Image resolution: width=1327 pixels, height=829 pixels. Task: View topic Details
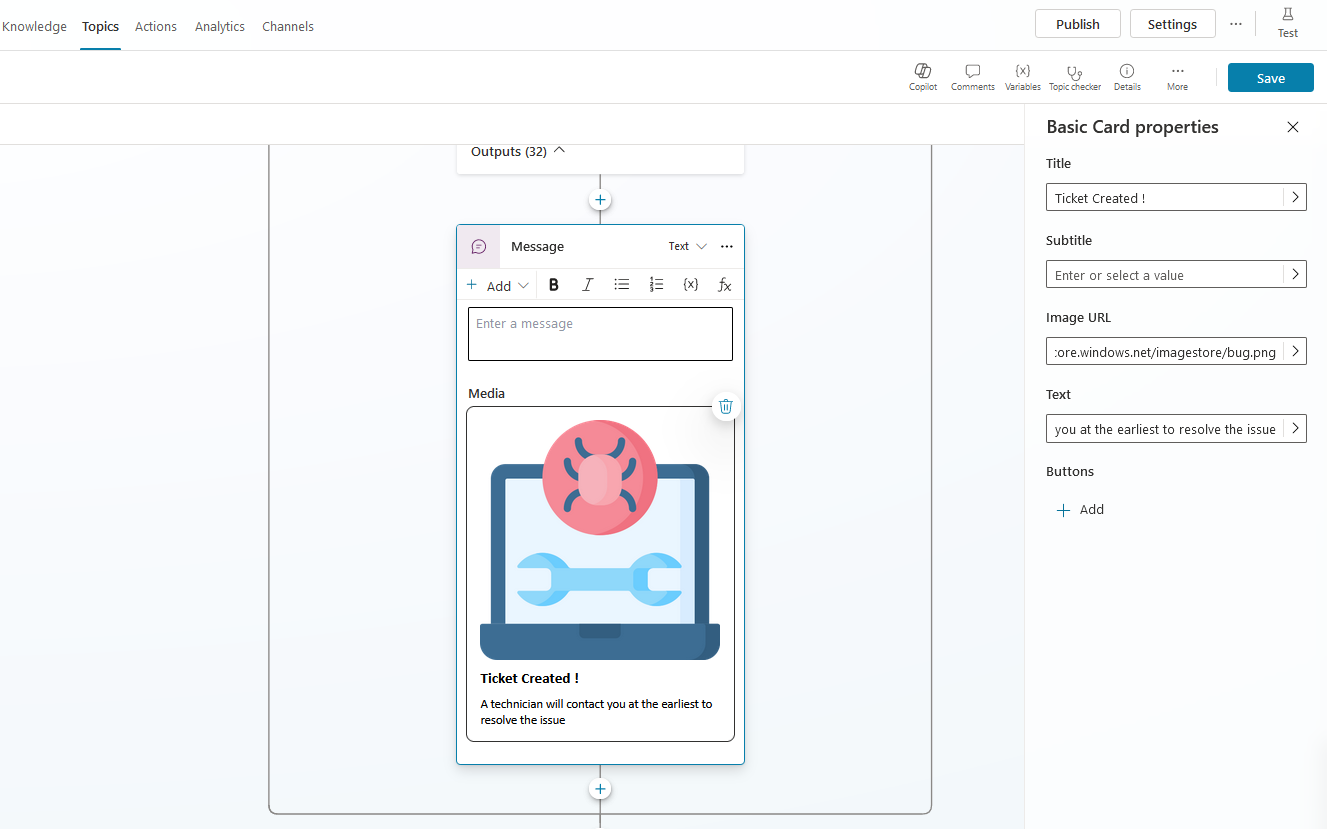point(1126,76)
